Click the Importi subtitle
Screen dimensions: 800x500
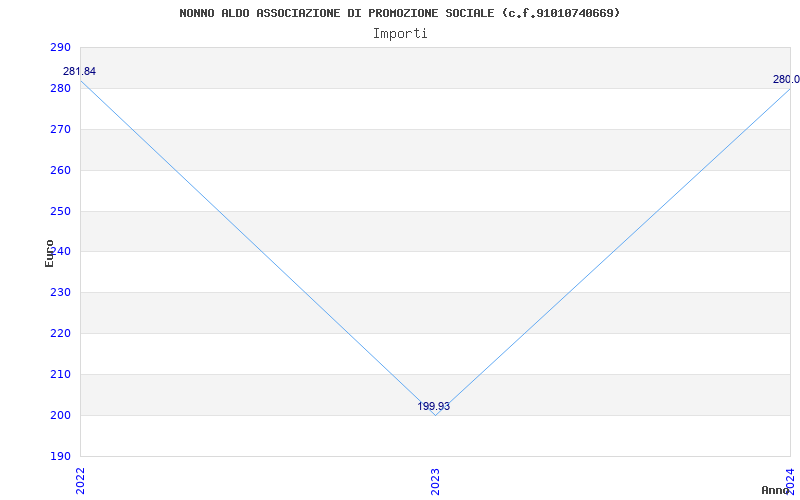click(x=400, y=34)
